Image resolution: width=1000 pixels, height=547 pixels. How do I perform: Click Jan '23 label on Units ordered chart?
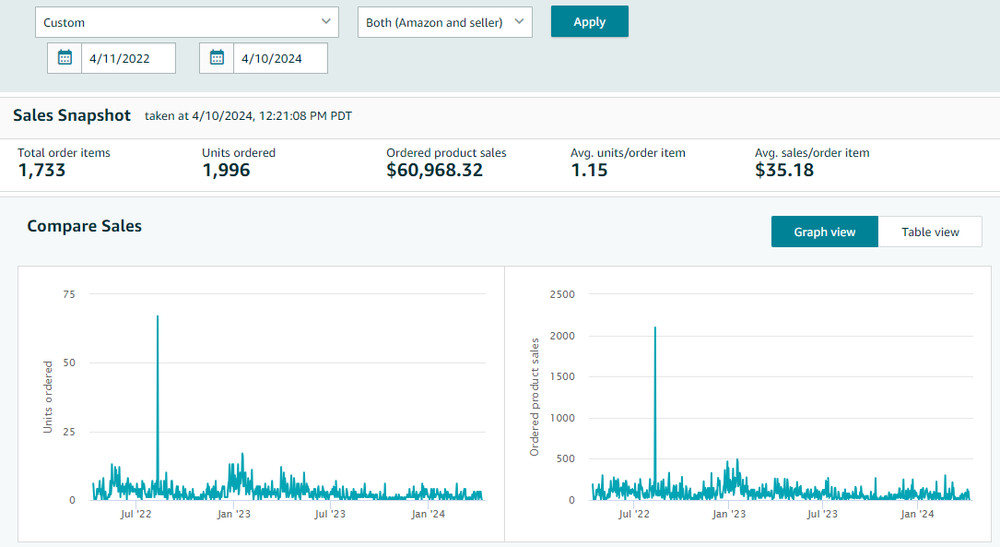[x=233, y=514]
